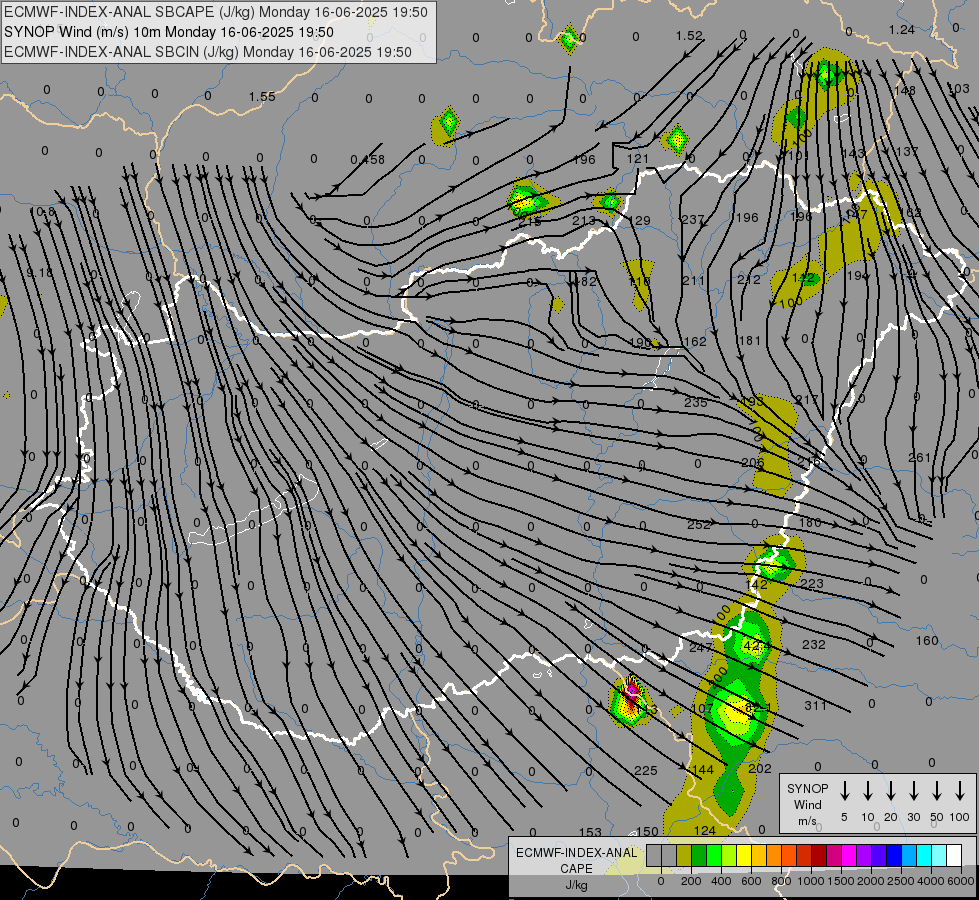This screenshot has width=979, height=900.
Task: Click the 600 tick label on CAPE legend
Action: (751, 881)
